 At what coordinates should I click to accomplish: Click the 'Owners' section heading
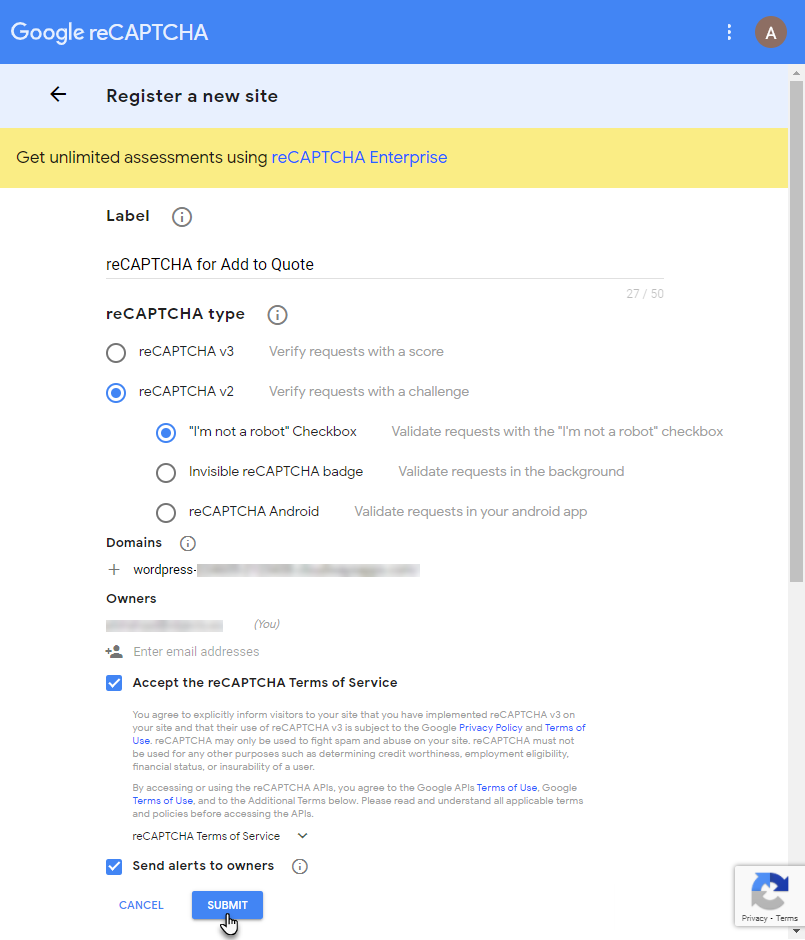click(131, 598)
